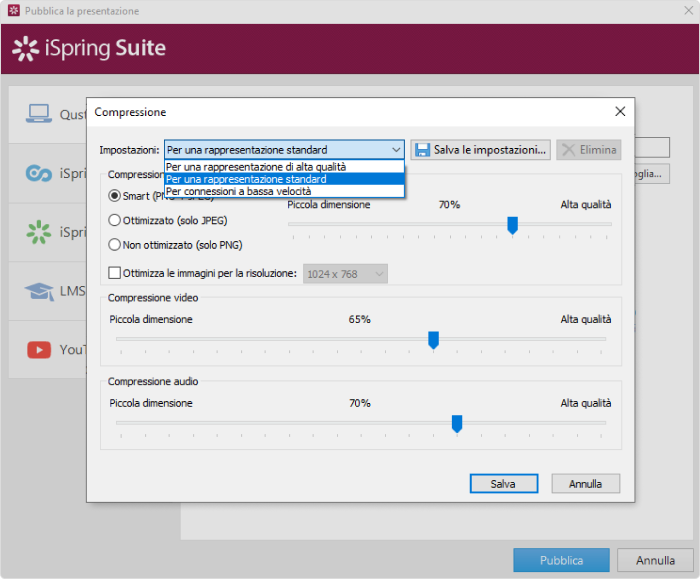Image resolution: width=700 pixels, height=579 pixels.
Task: Click the Elimina button
Action: [x=588, y=150]
